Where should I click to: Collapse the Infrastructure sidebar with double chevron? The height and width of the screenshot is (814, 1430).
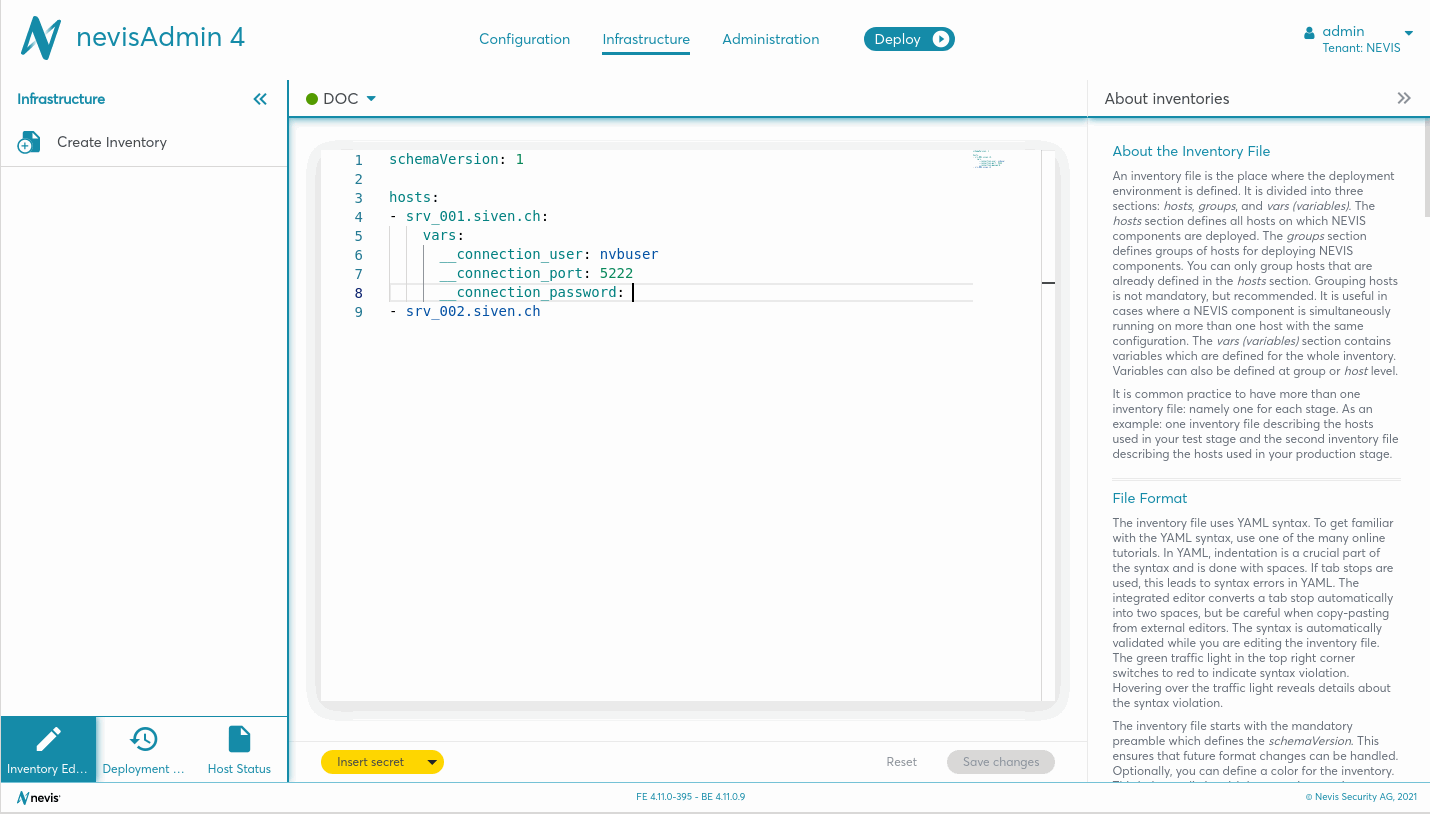pos(260,99)
